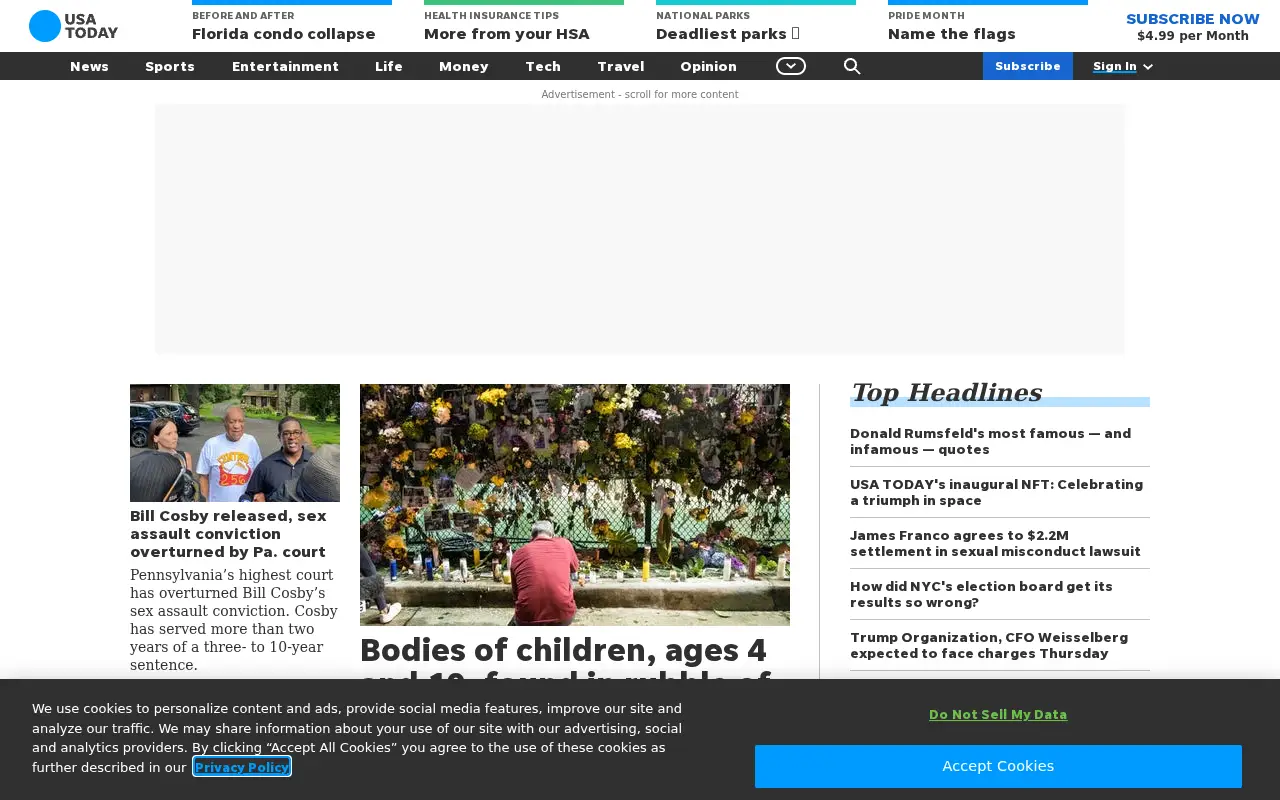This screenshot has width=1280, height=800.
Task: Open the search magnifier icon
Action: 852,66
